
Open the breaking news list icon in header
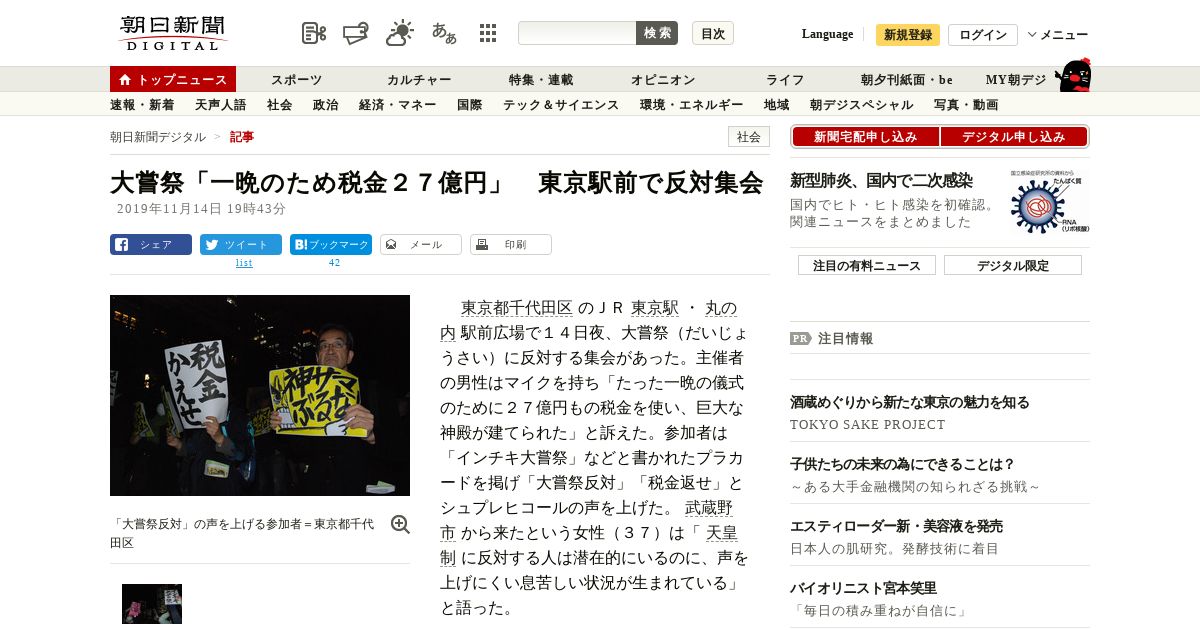[x=314, y=33]
